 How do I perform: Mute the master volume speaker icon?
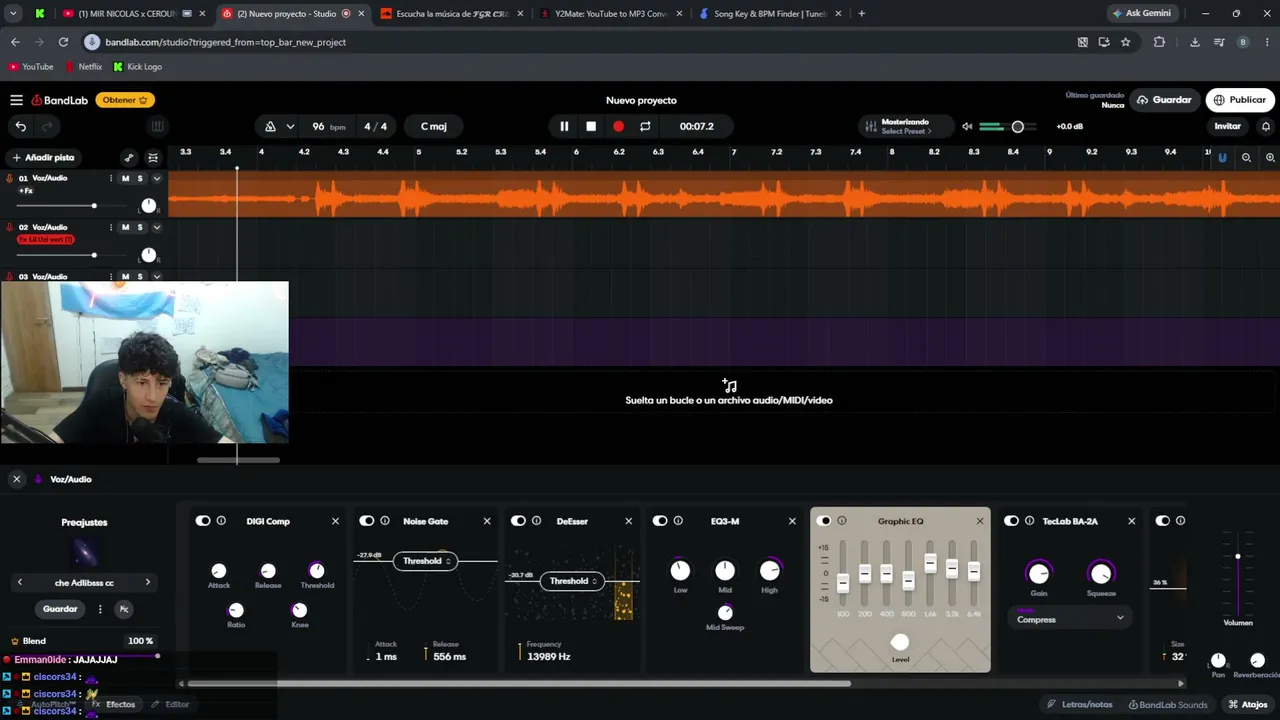pos(967,127)
